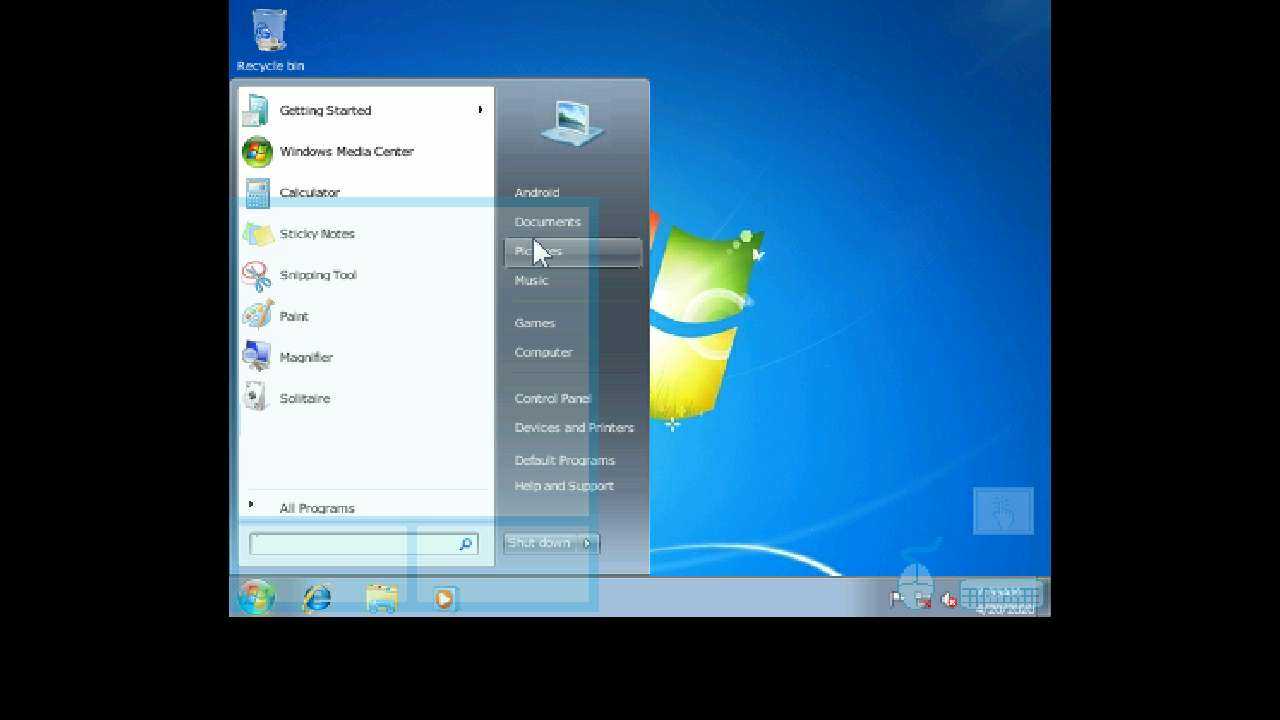Open the Shut down options arrow
The width and height of the screenshot is (1280, 720).
point(587,543)
